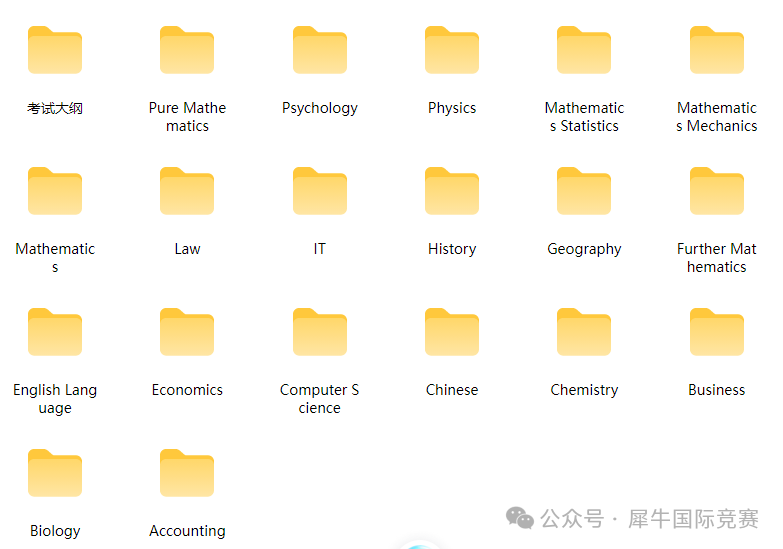
Task: Open the Economics folder
Action: click(x=187, y=332)
